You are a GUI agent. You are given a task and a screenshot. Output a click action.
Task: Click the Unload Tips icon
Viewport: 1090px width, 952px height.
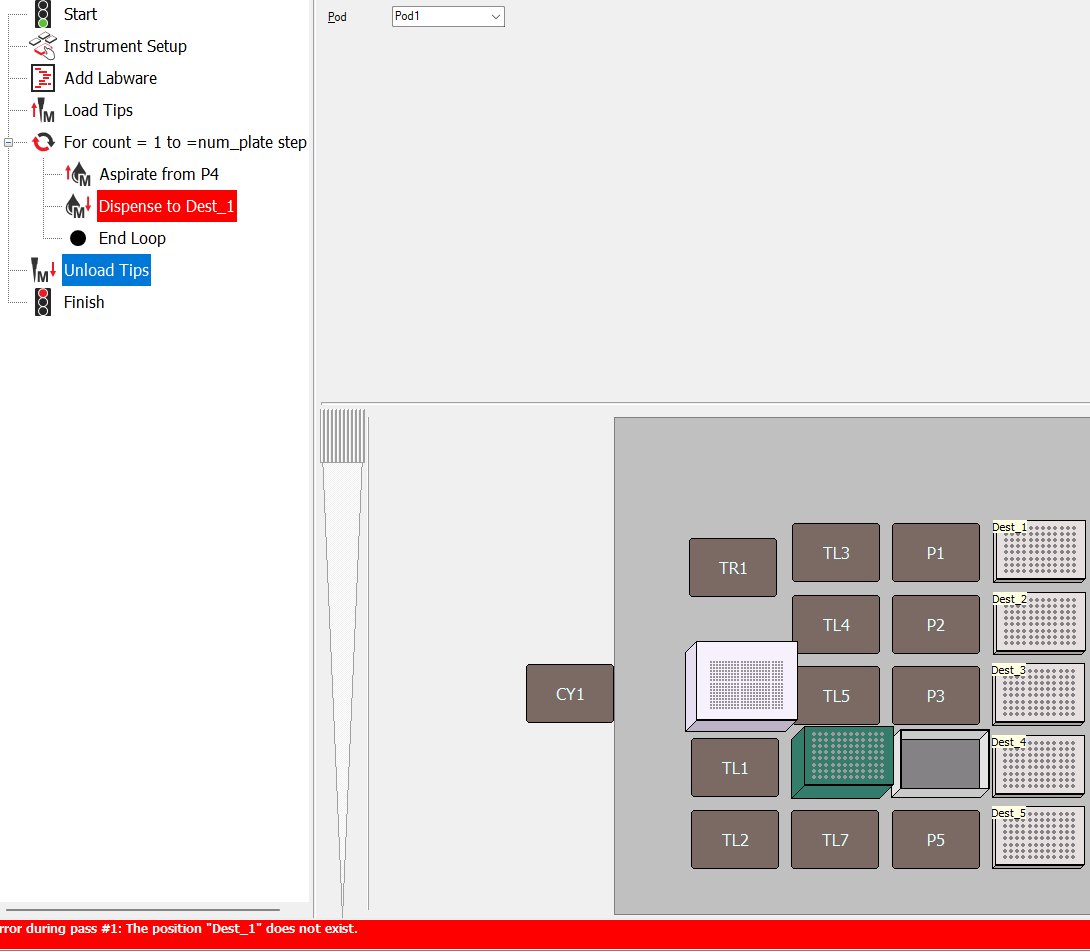(x=42, y=270)
